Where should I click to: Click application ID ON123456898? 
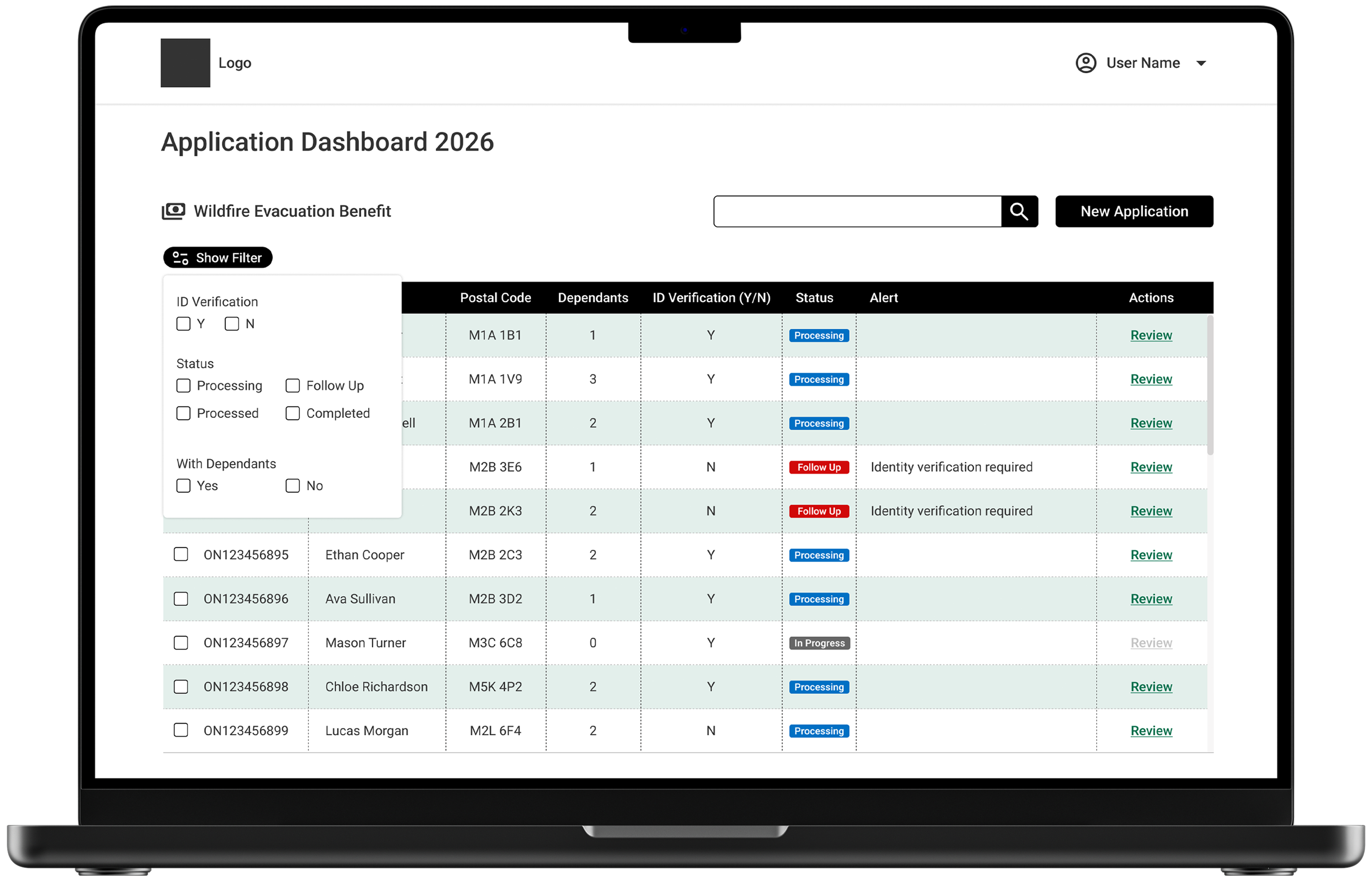click(247, 687)
